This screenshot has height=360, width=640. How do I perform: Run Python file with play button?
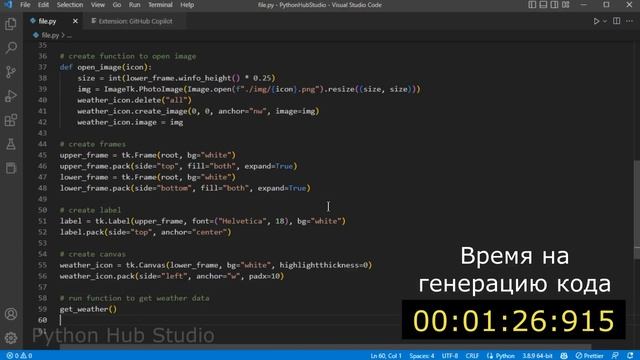point(596,21)
